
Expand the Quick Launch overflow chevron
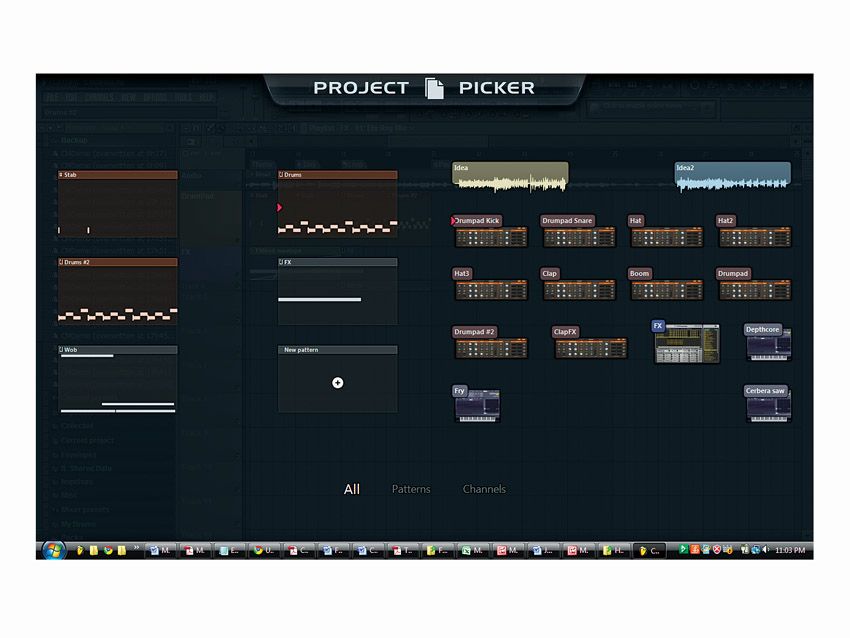click(137, 547)
